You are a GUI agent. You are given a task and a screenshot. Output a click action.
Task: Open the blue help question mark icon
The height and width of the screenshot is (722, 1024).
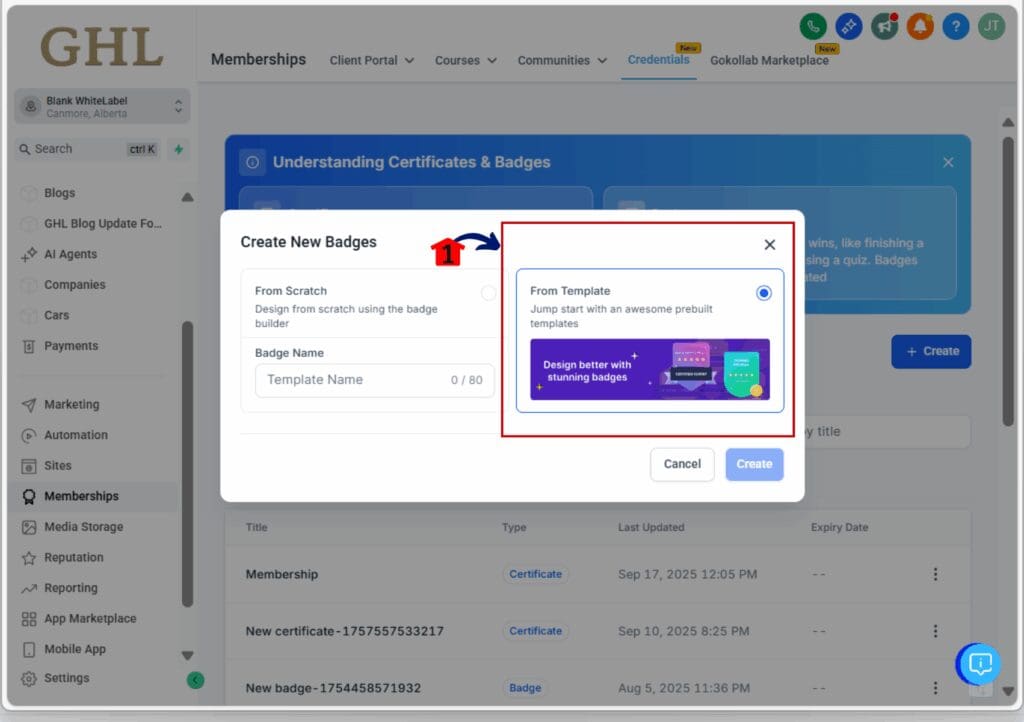click(955, 26)
